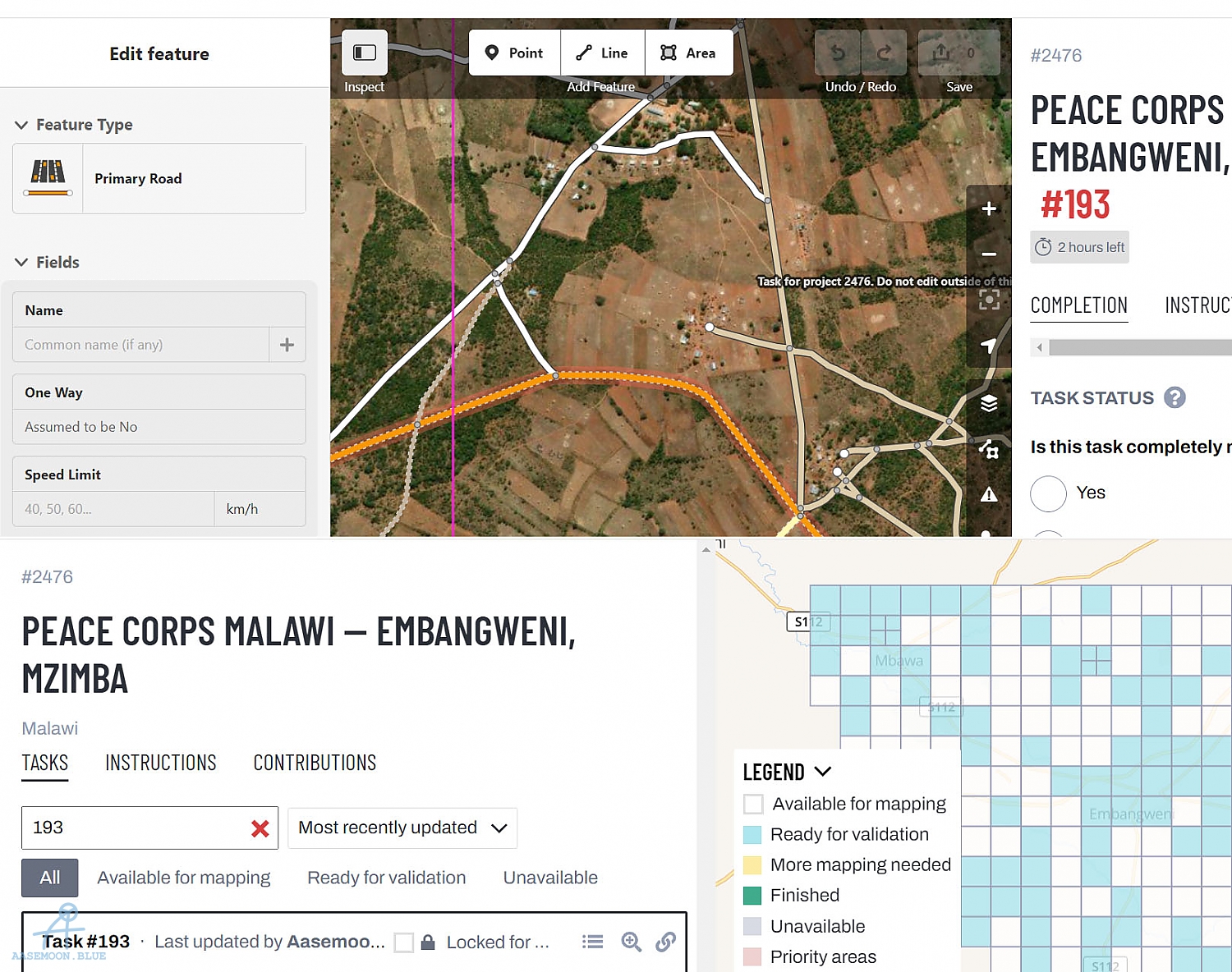Click the Available for mapping legend swatch
This screenshot has width=1232, height=972.
pyautogui.click(x=753, y=804)
